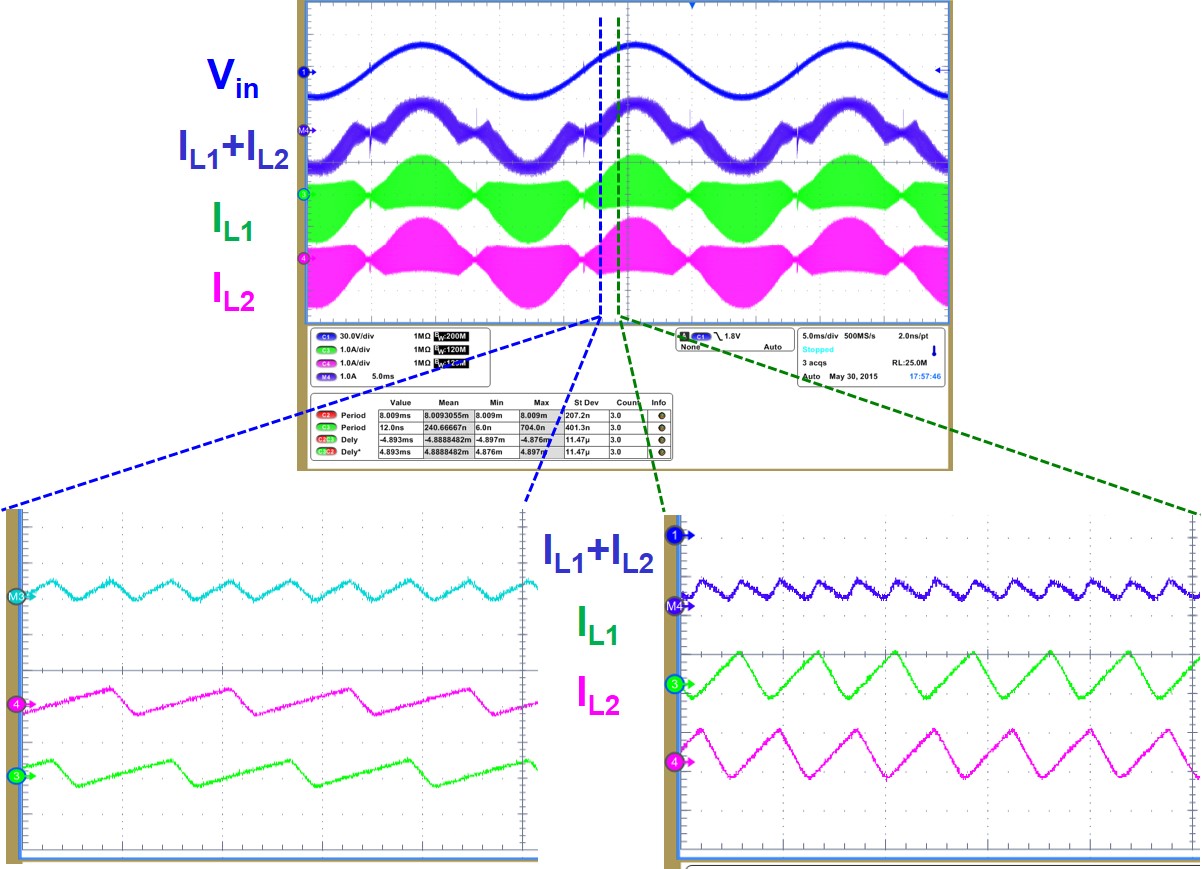
Task: Select the Dely* measurement row badge
Action: (x=325, y=452)
